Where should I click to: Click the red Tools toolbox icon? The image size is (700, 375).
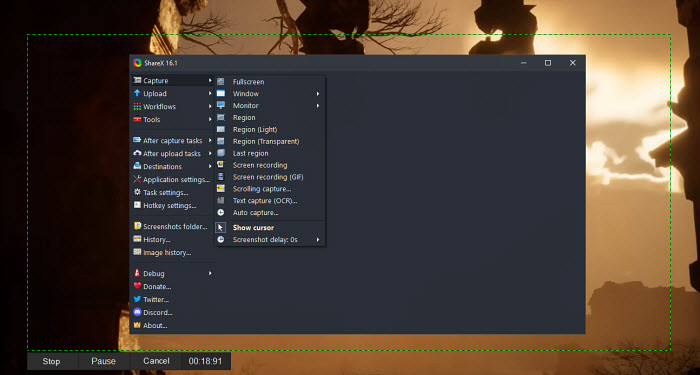coord(137,119)
